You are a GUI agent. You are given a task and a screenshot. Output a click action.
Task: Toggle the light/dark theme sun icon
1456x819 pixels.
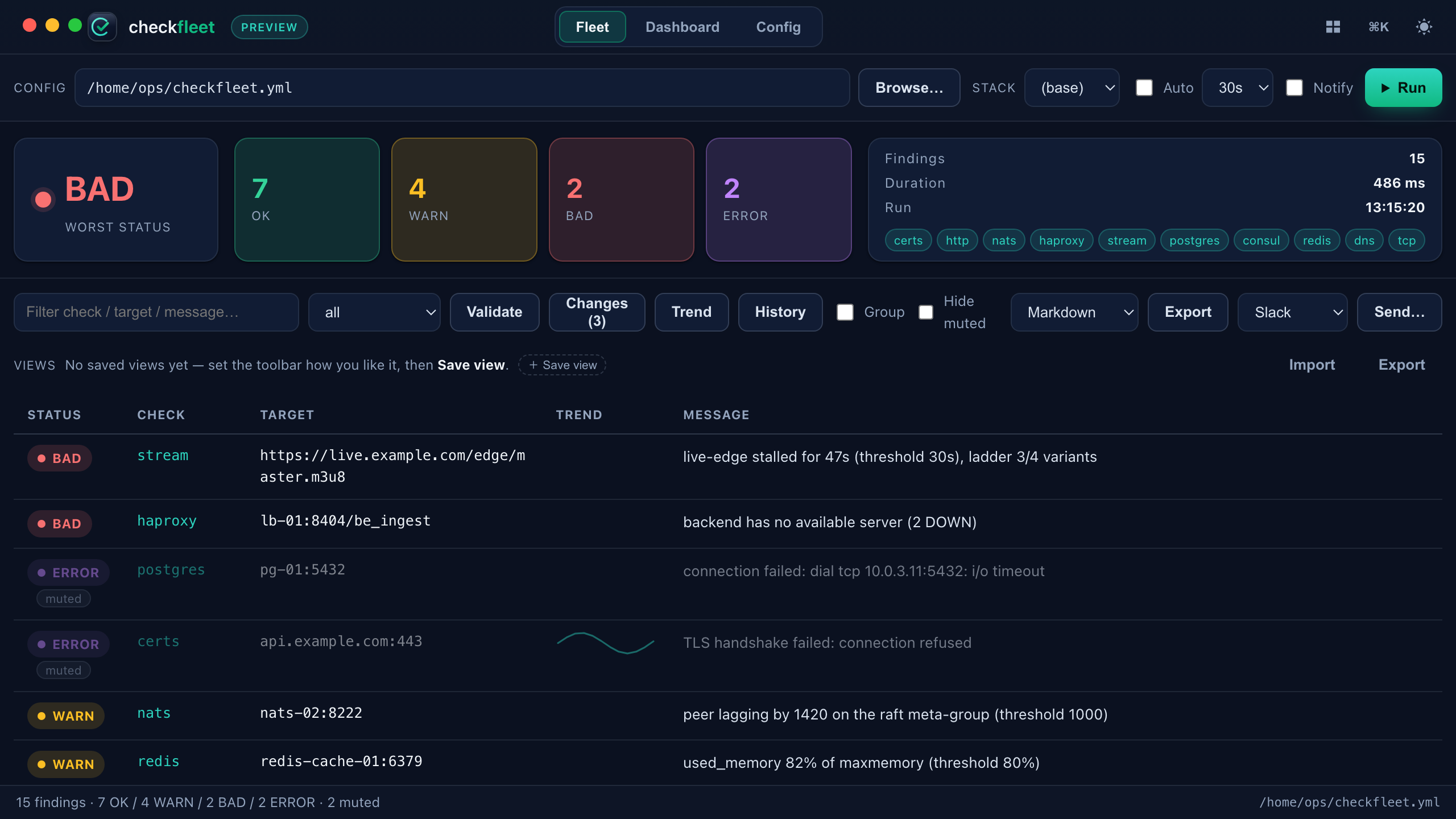1424,27
